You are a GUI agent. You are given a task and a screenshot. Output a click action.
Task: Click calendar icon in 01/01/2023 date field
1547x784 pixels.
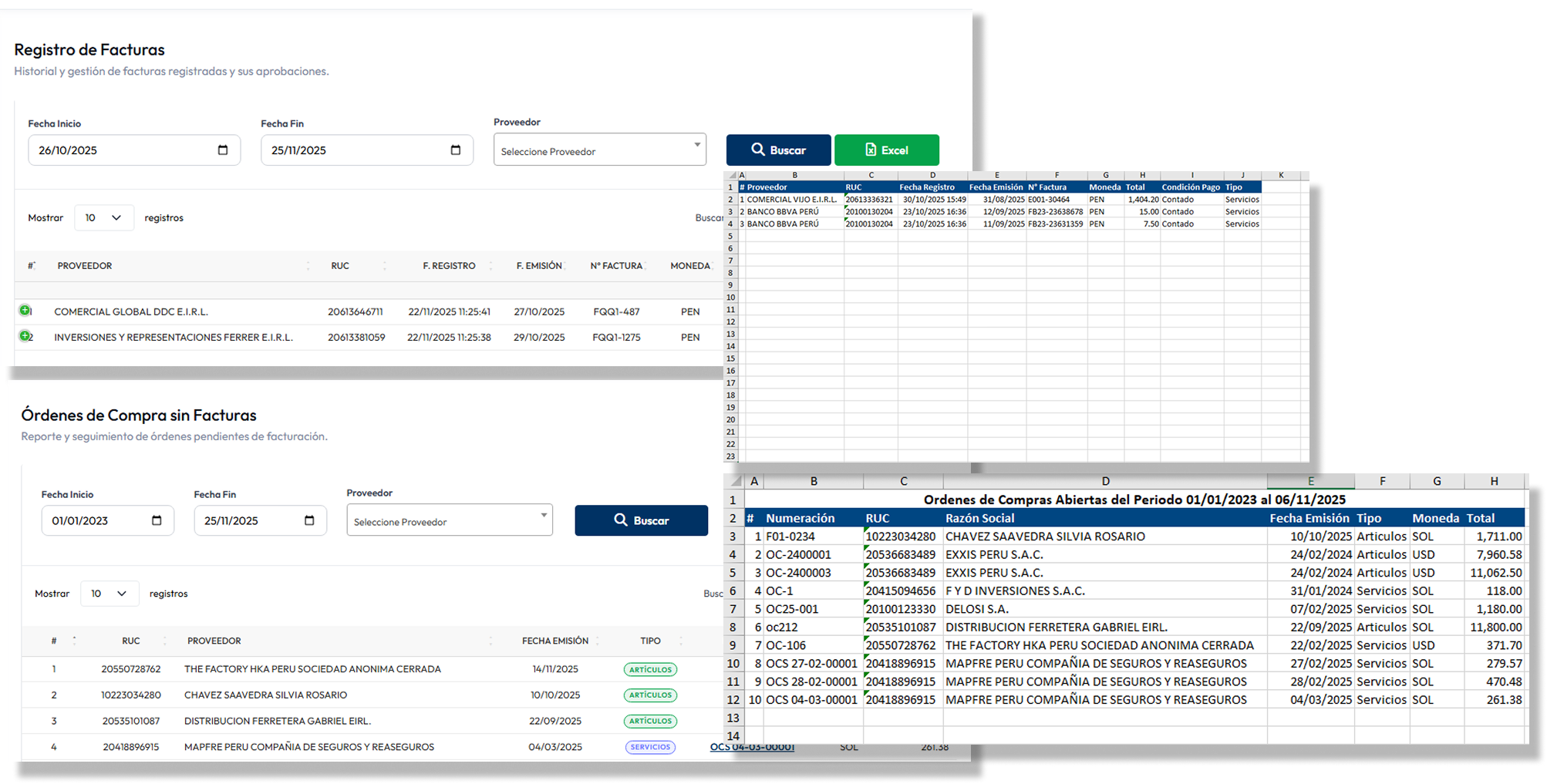click(157, 520)
